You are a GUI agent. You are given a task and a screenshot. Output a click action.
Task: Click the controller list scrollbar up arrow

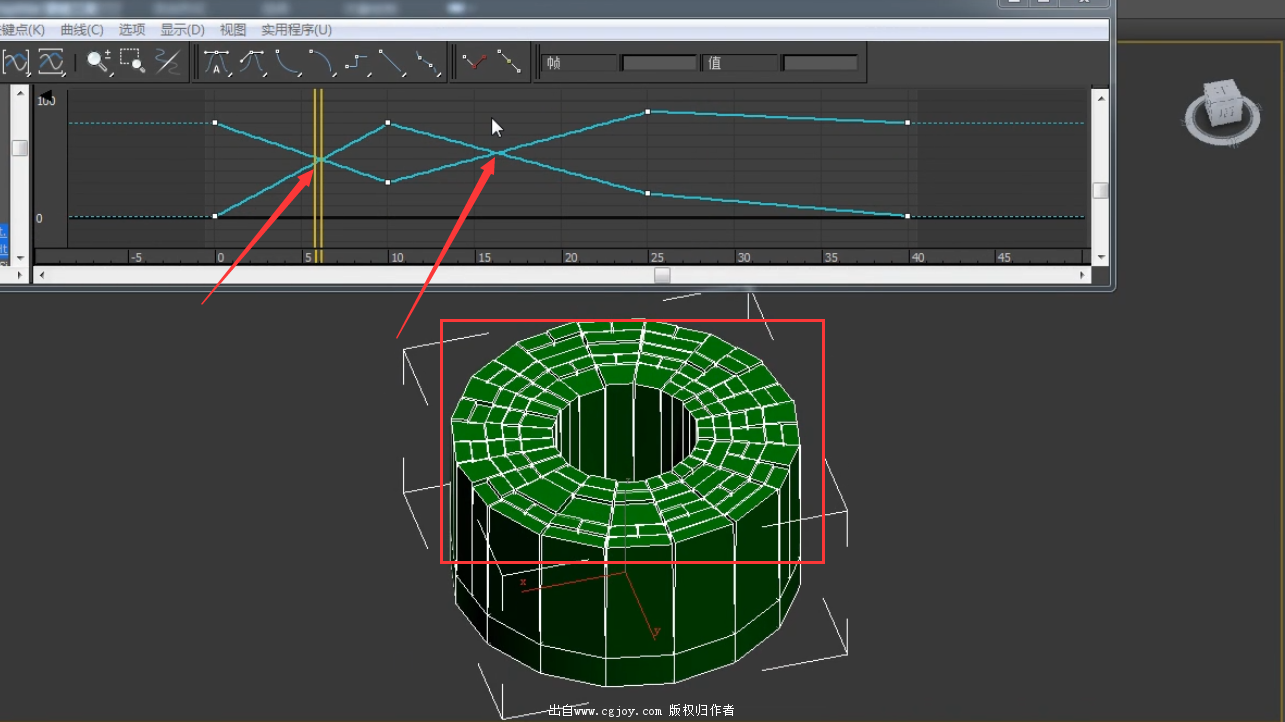pos(20,95)
